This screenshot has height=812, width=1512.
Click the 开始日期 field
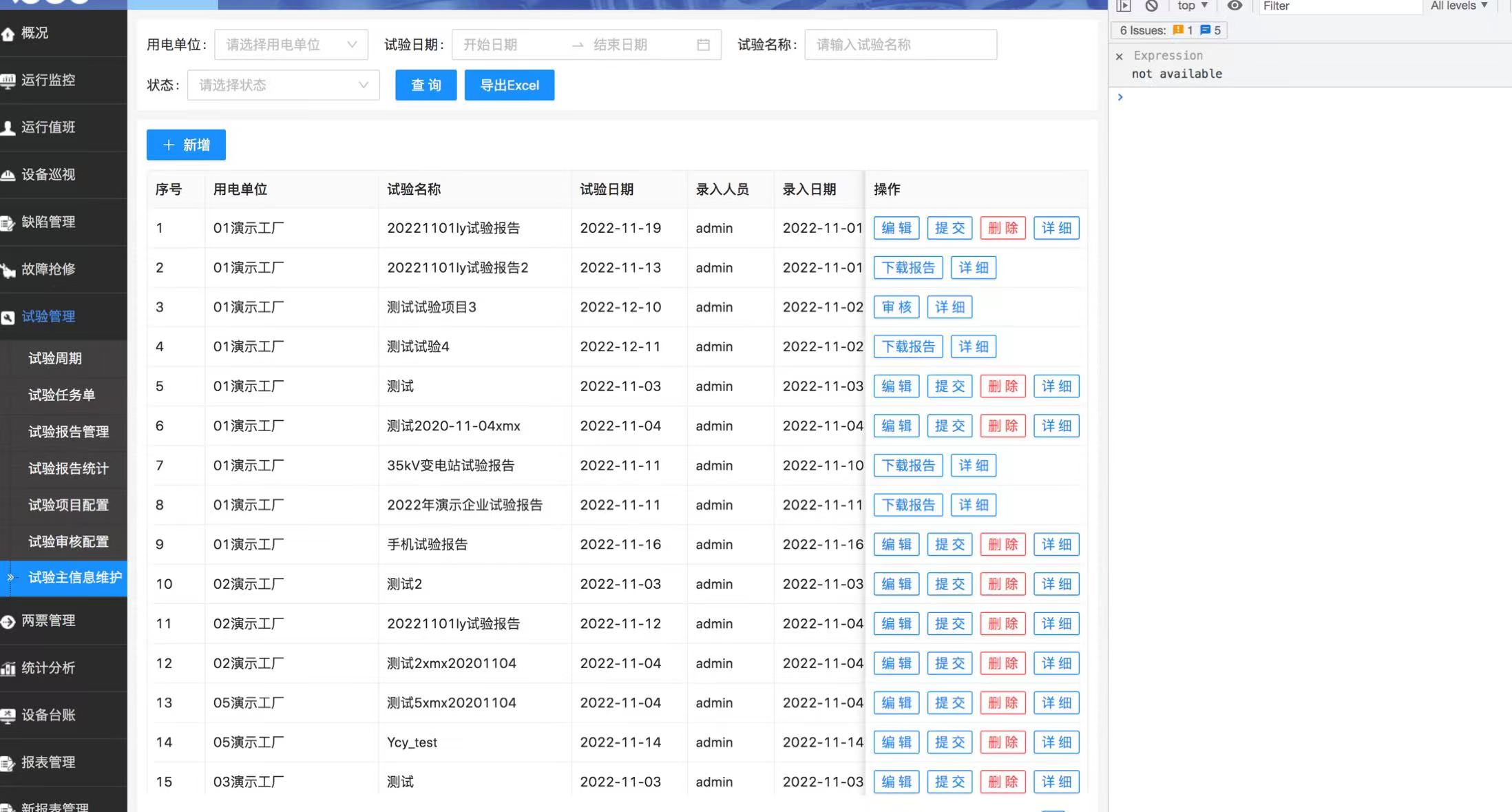(510, 45)
